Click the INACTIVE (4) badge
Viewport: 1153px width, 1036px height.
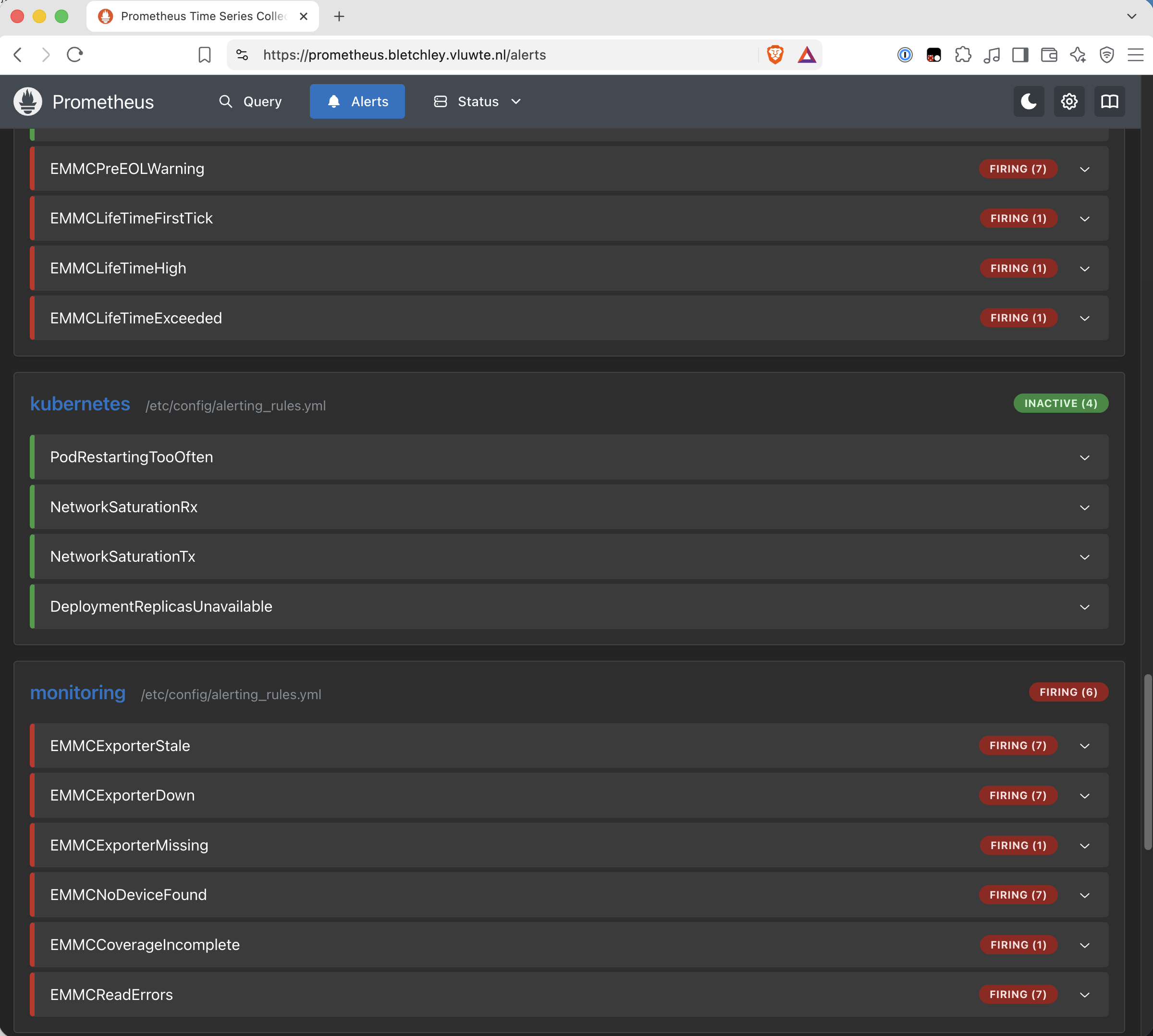(1061, 403)
